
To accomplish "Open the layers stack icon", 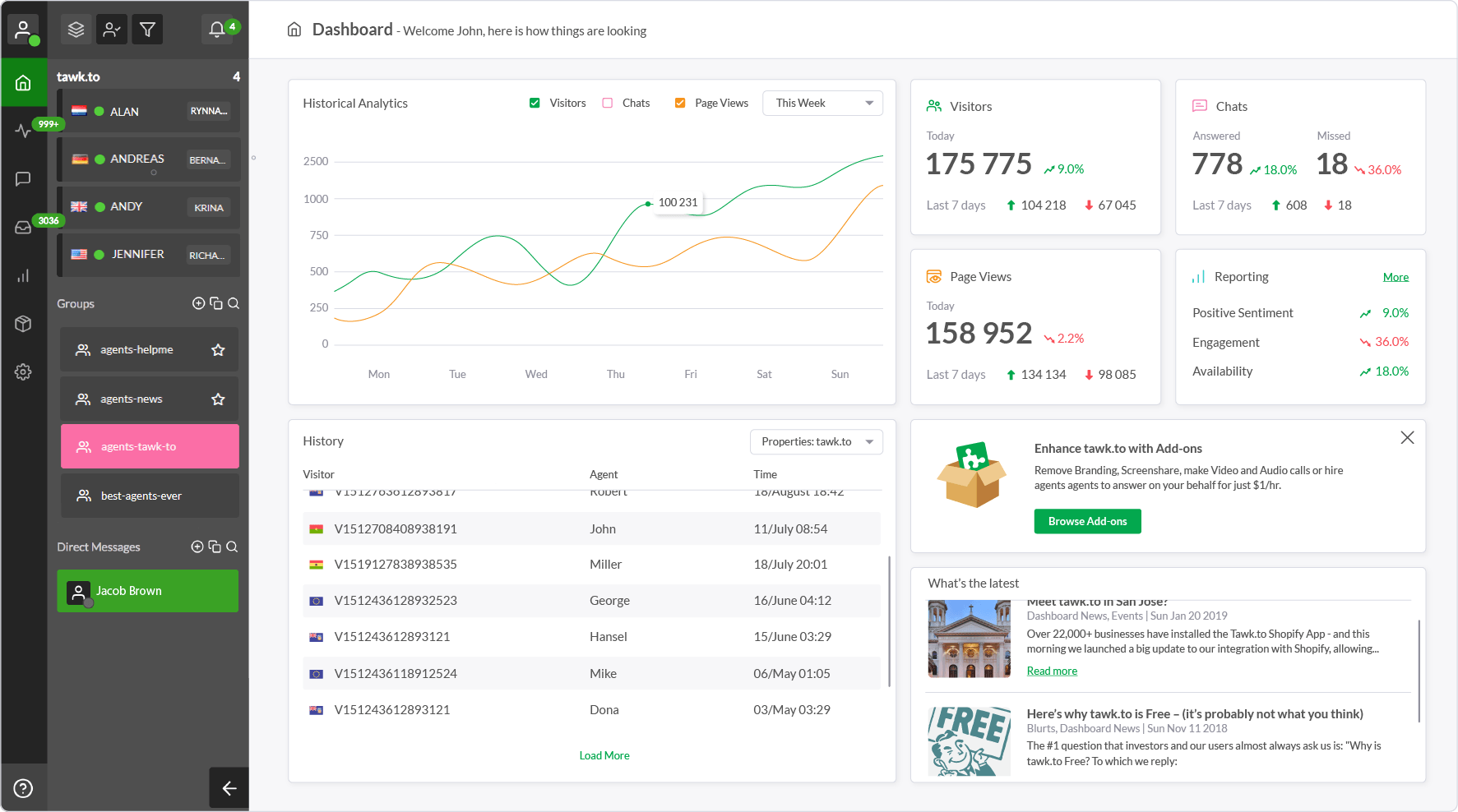I will [76, 30].
